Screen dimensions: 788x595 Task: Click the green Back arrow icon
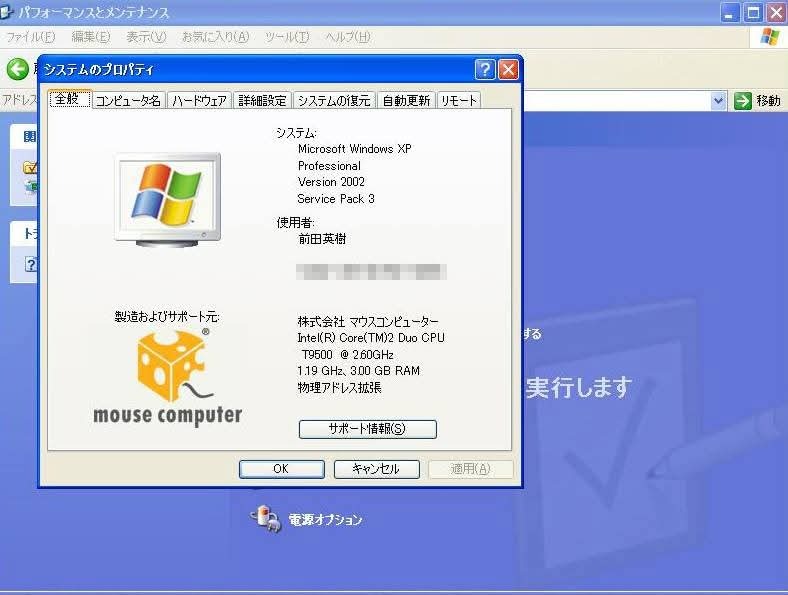click(x=18, y=69)
